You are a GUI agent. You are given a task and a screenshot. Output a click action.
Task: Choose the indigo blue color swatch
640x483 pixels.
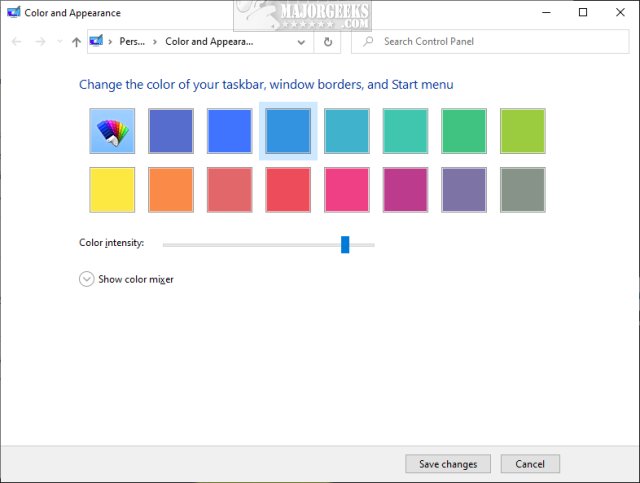pyautogui.click(x=171, y=131)
